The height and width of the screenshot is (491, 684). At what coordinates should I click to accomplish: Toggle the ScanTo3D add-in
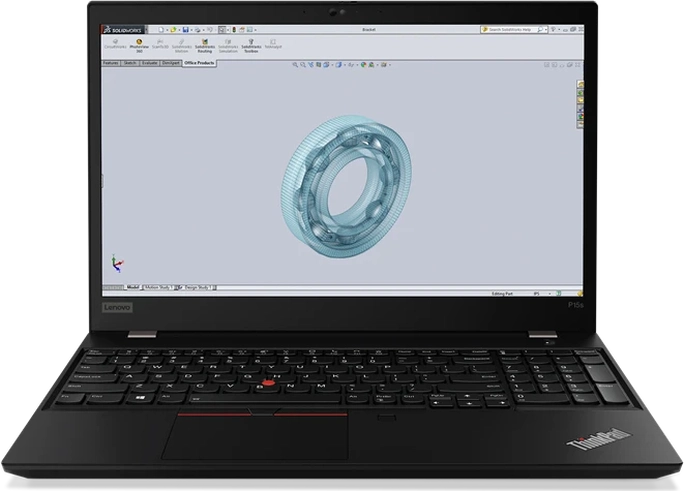[160, 46]
